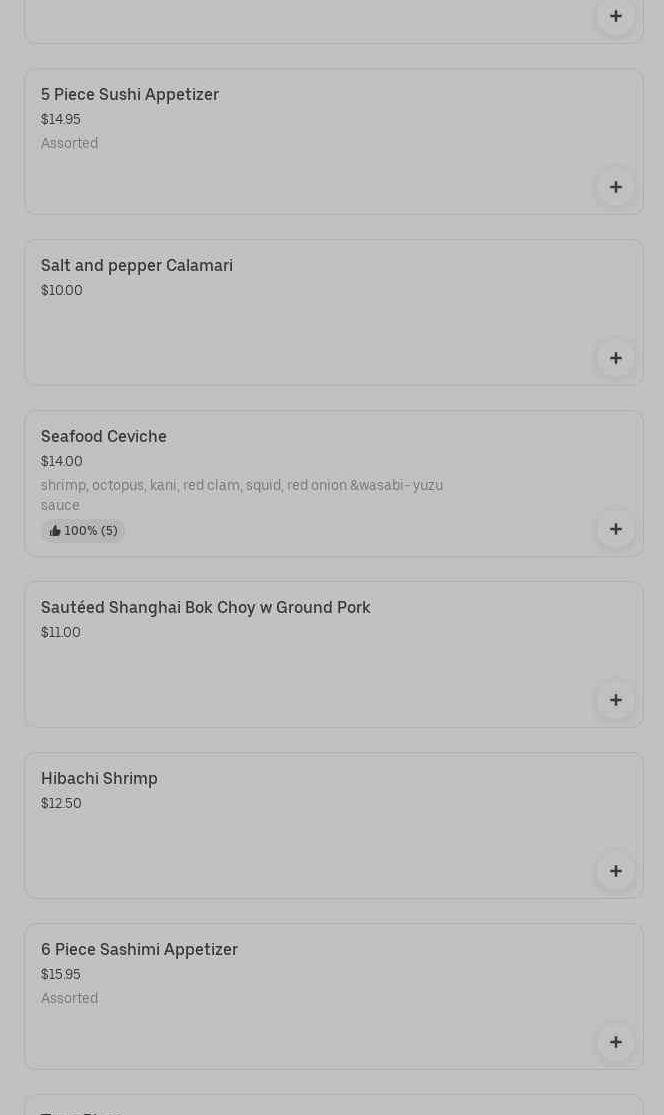The image size is (664, 1115).
Task: Open 6 Piece Sashimi Appetizer title
Action: coord(139,950)
